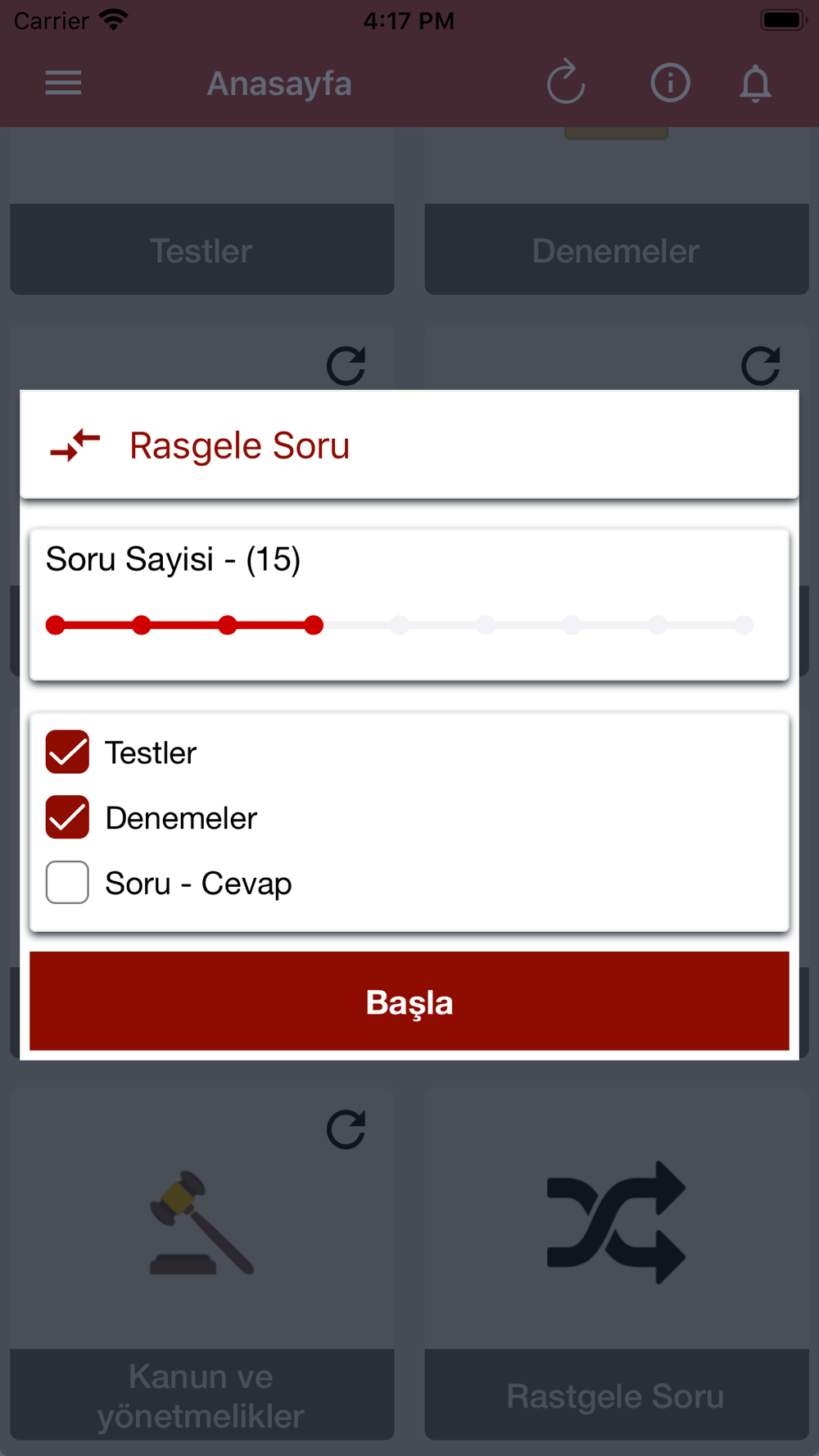Set question slider to the last dot
819x1456 pixels.
point(744,626)
